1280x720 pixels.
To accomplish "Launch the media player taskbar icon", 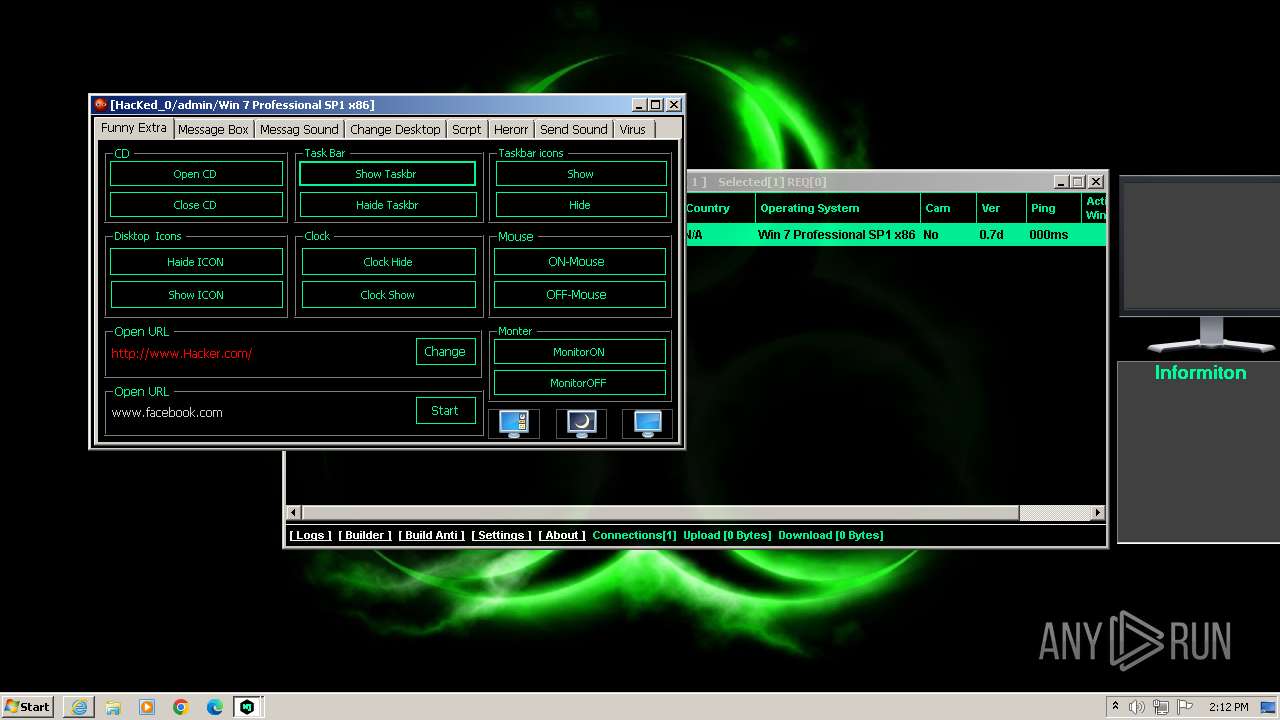I will tap(147, 707).
